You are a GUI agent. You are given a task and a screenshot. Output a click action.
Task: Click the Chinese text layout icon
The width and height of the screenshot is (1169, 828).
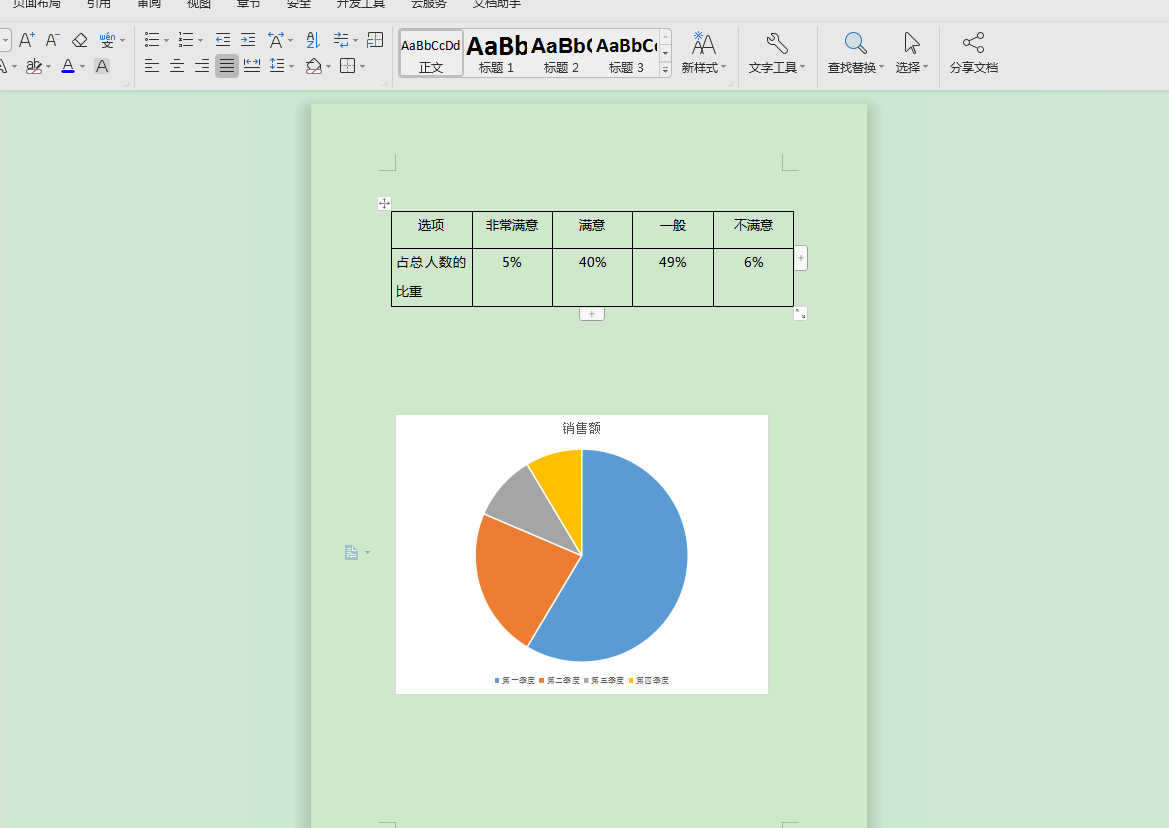(x=276, y=39)
